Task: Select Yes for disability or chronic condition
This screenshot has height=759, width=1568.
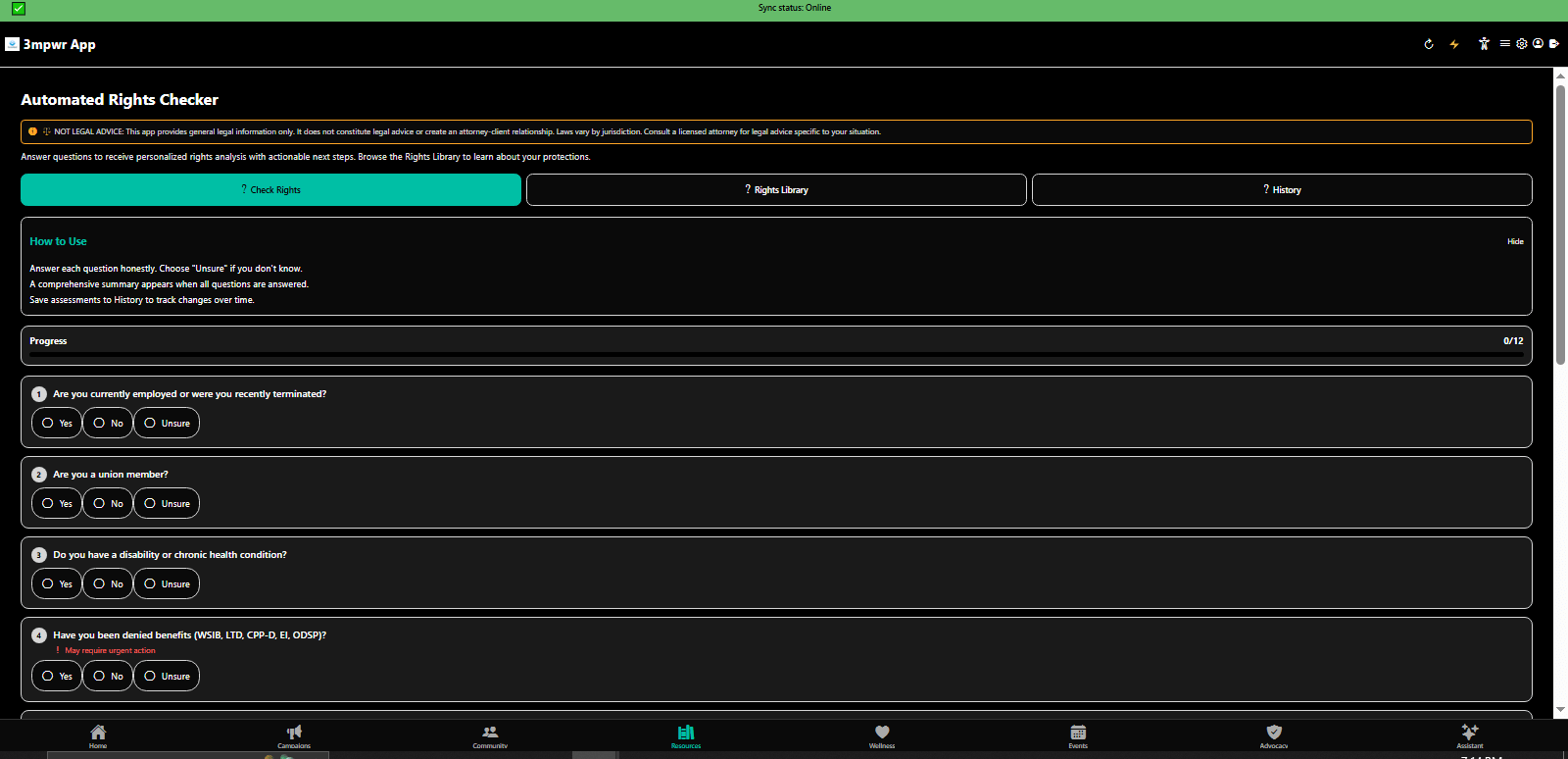Action: (x=57, y=583)
